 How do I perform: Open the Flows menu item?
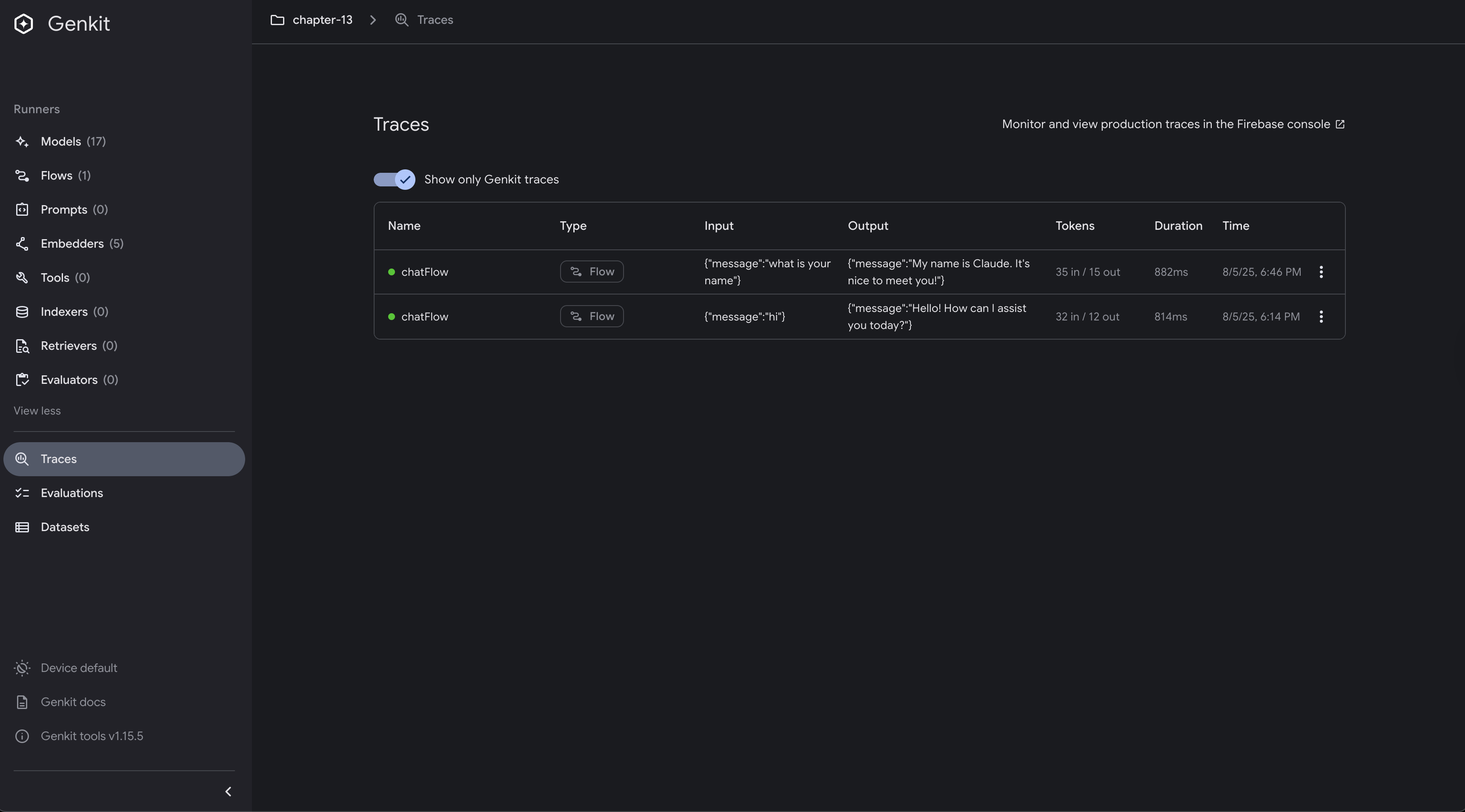click(124, 176)
